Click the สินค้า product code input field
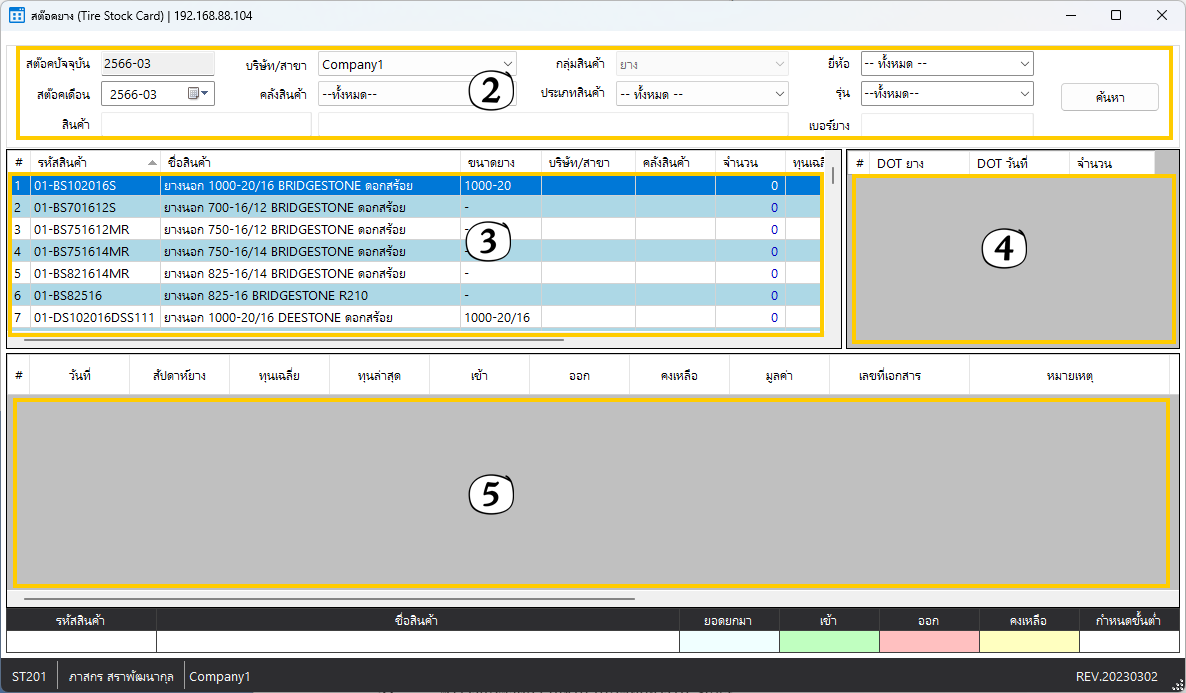This screenshot has height=693, width=1186. click(206, 124)
